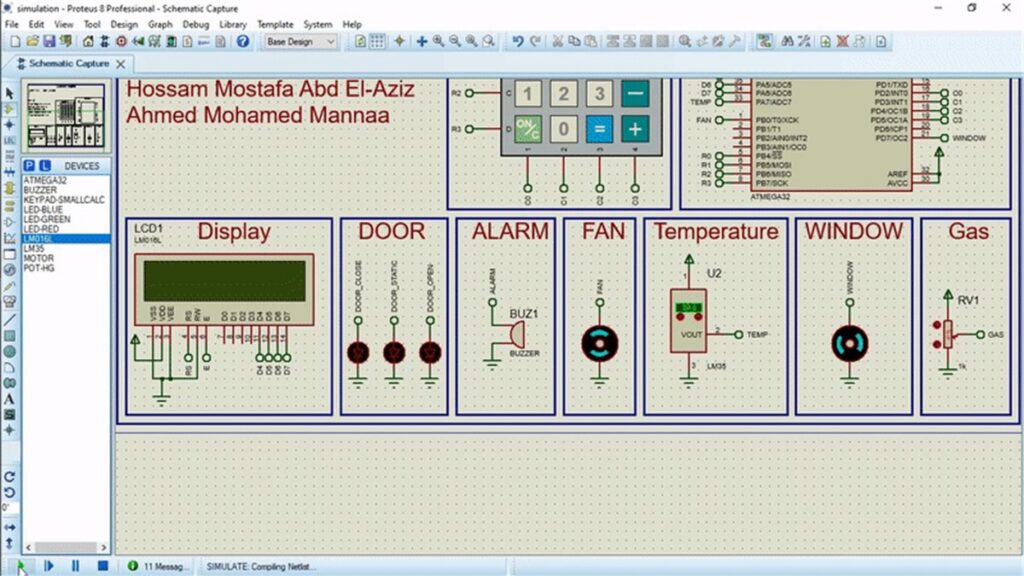1024x576 pixels.
Task: Rotate clockwise using the rotation icon
Action: [x=9, y=477]
